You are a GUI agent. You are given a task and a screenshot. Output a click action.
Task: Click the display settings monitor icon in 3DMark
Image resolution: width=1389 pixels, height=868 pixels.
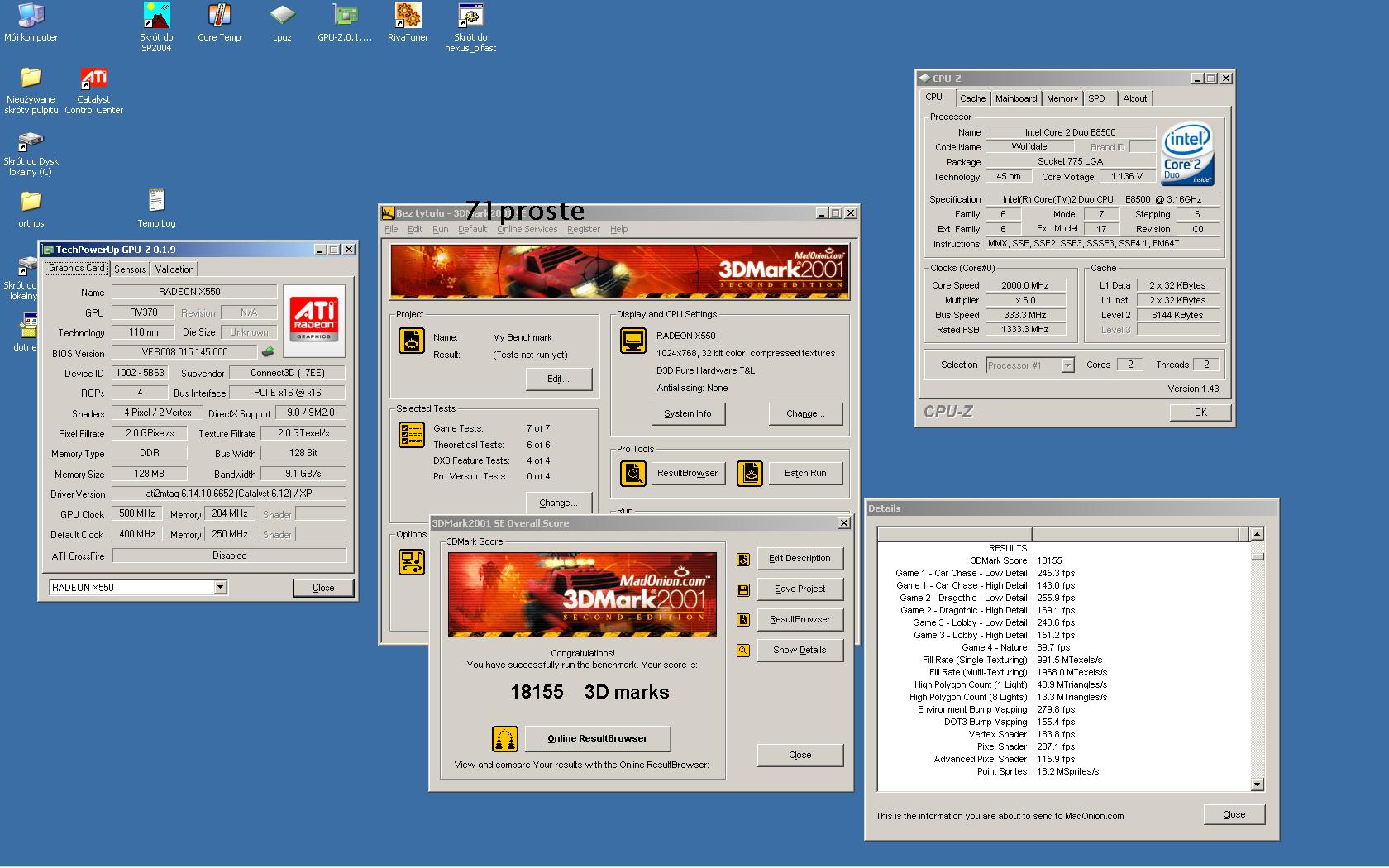coord(633,341)
